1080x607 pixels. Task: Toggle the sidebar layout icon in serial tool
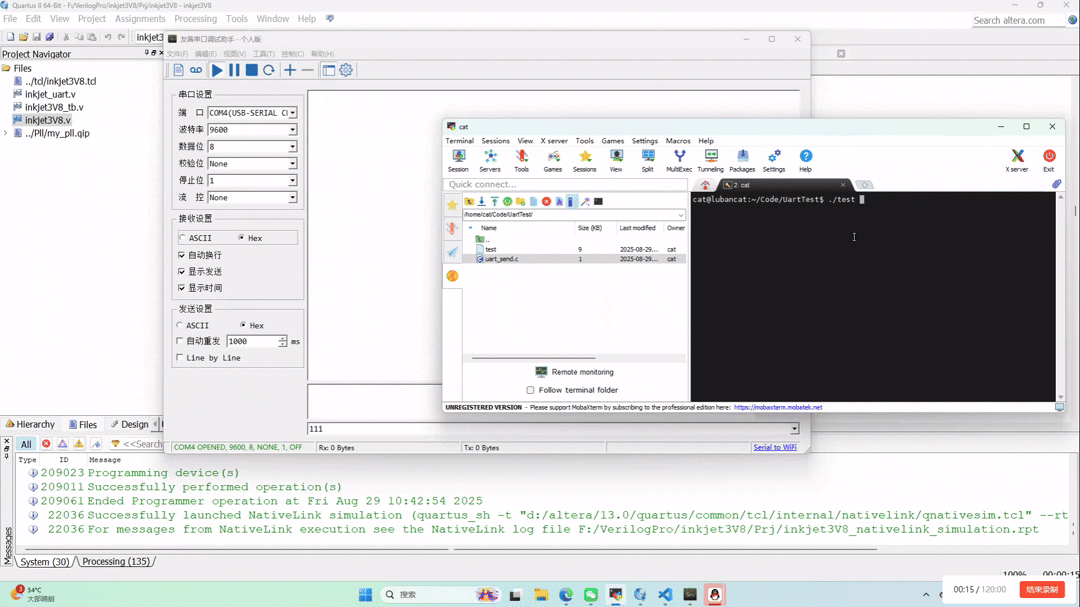[329, 70]
